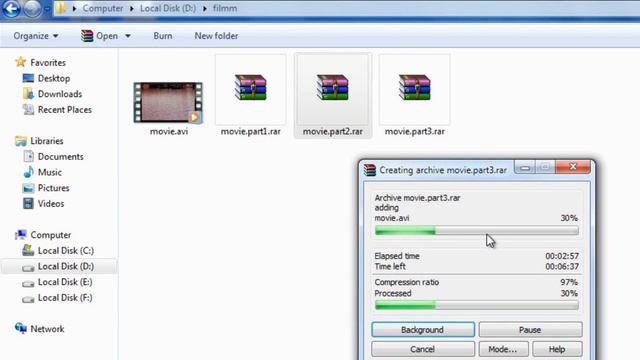Click the Help button in WinRAR dialog

pyautogui.click(x=557, y=349)
